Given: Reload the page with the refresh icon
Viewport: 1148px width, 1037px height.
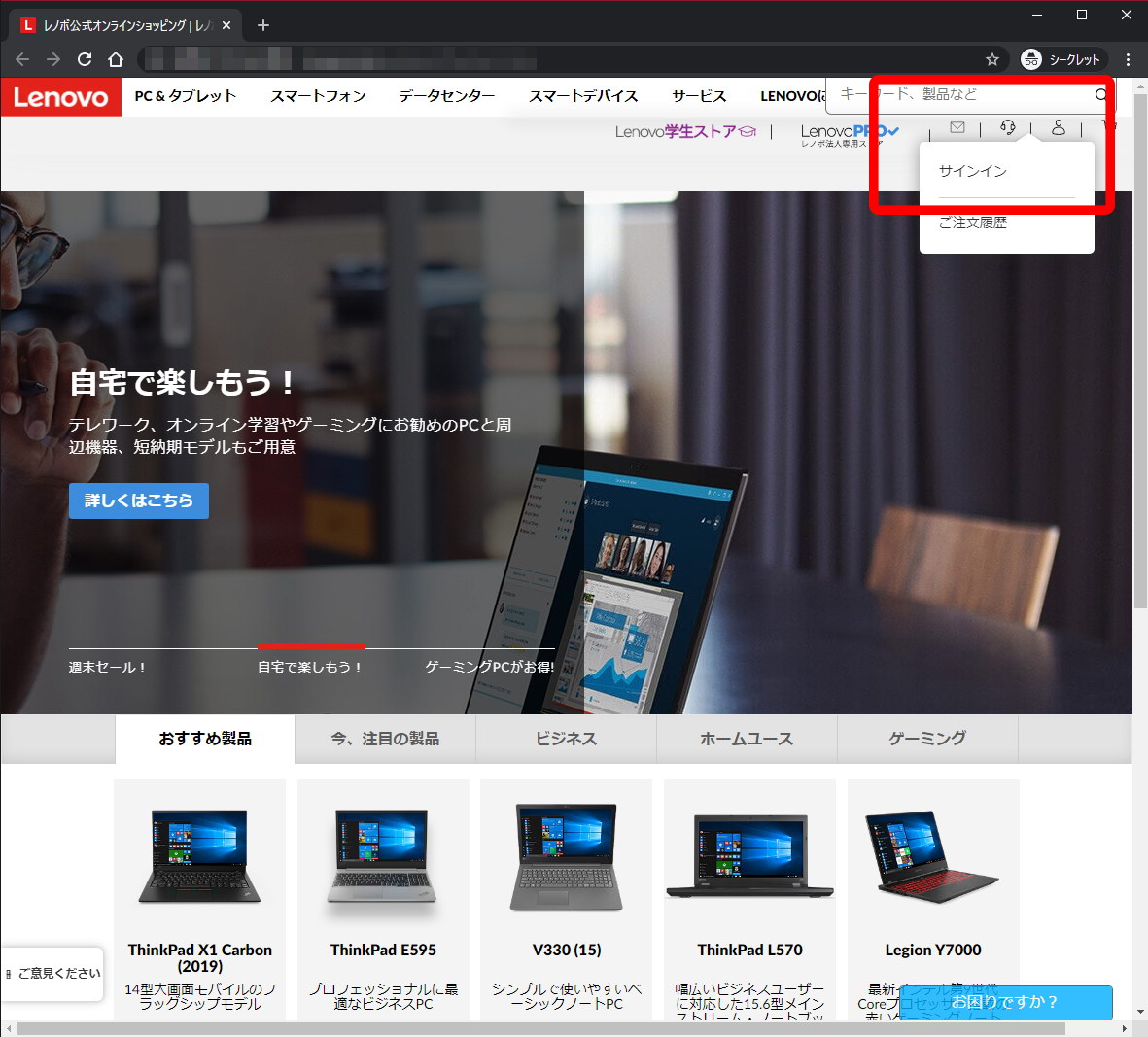Looking at the screenshot, I should [x=85, y=59].
